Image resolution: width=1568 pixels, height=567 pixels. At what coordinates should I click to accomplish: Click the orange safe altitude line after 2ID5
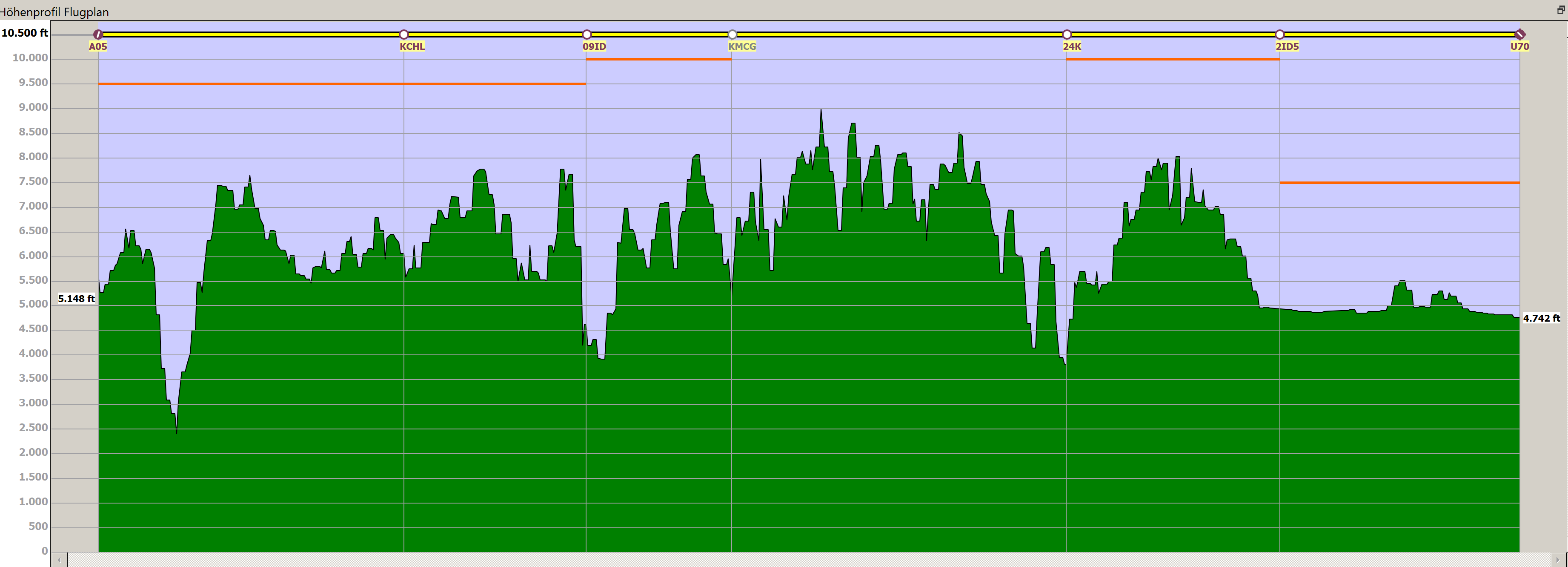click(x=1399, y=182)
